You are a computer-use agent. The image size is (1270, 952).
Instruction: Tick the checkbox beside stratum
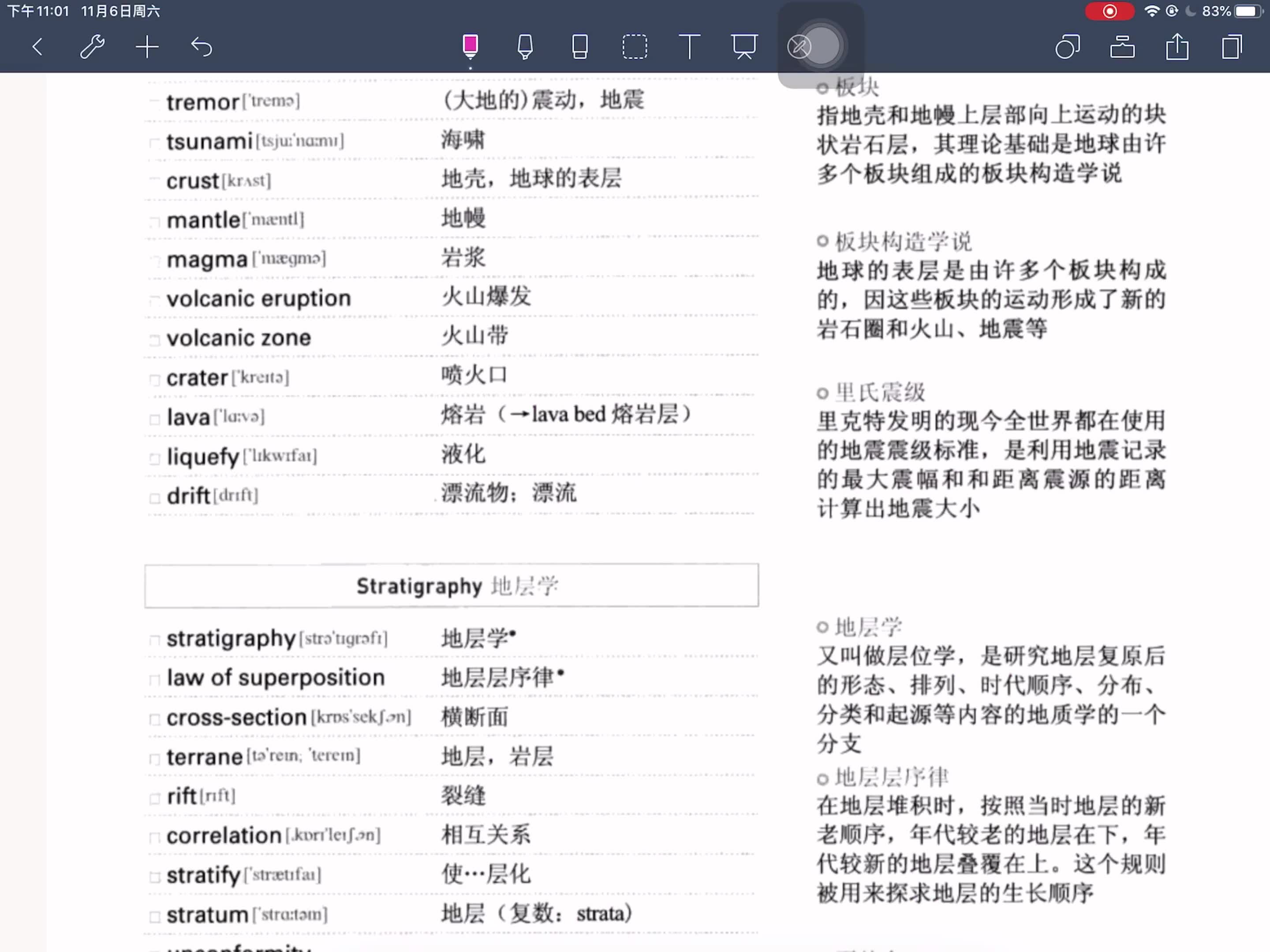[154, 916]
